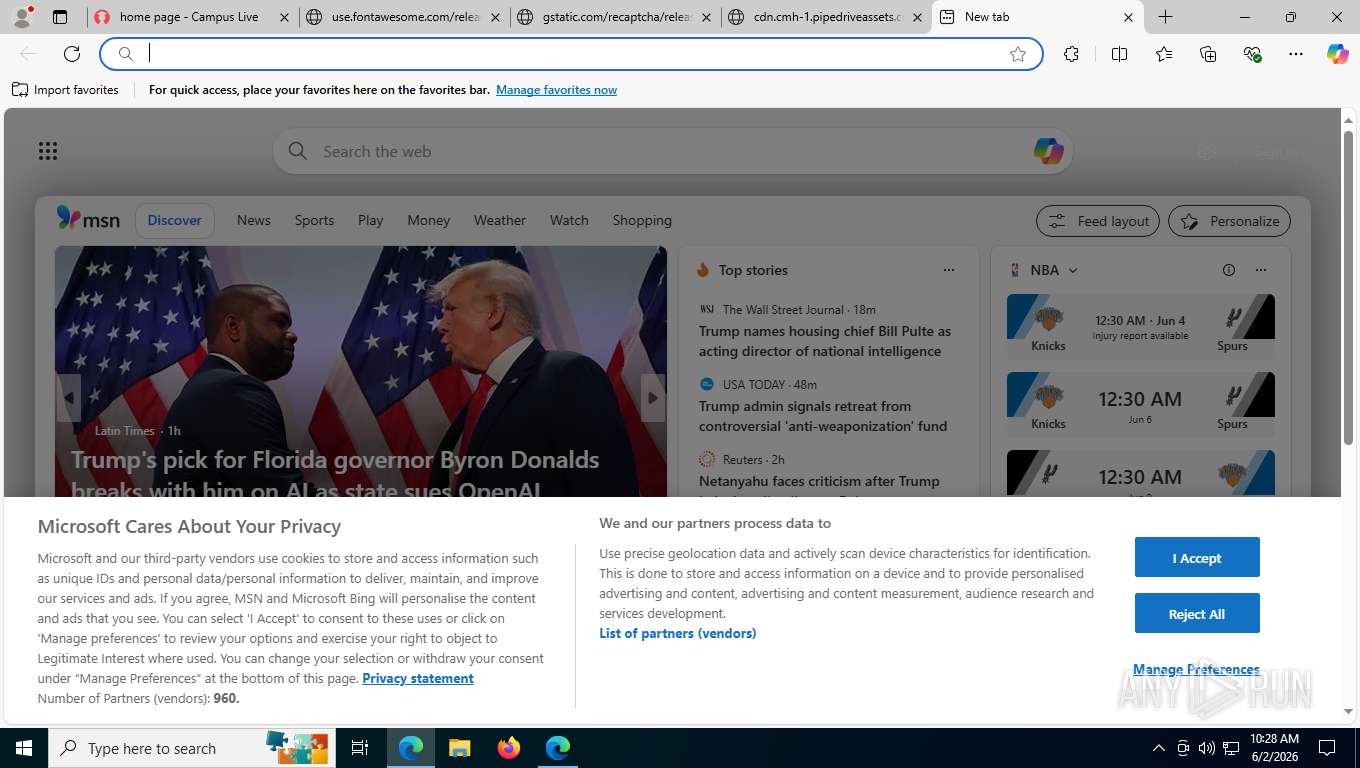Open Knicks vs Spurs Jun 4 game

click(x=1140, y=325)
